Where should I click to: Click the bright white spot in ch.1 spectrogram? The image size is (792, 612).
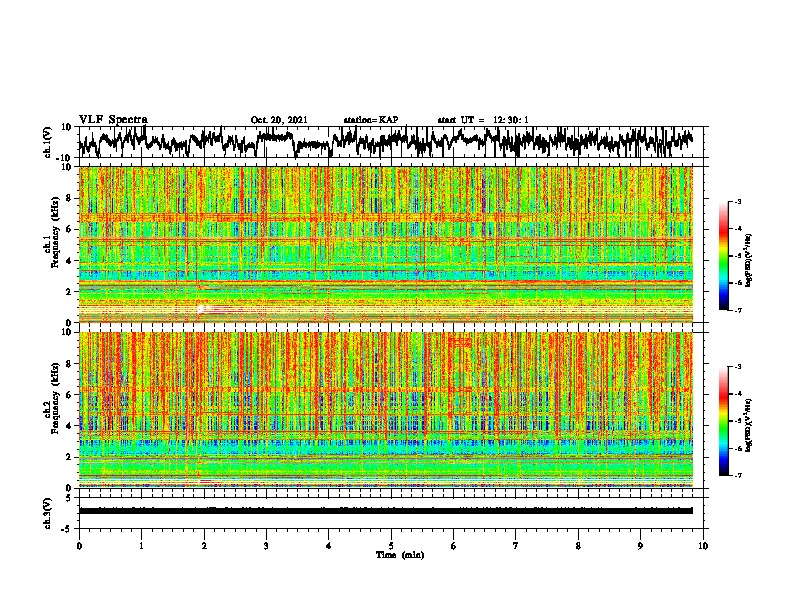point(201,309)
